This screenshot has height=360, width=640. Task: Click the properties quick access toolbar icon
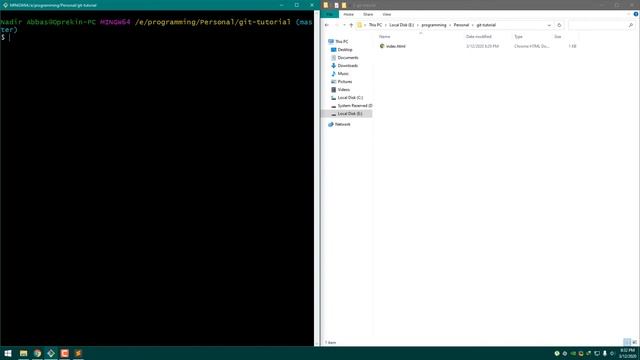click(x=336, y=5)
